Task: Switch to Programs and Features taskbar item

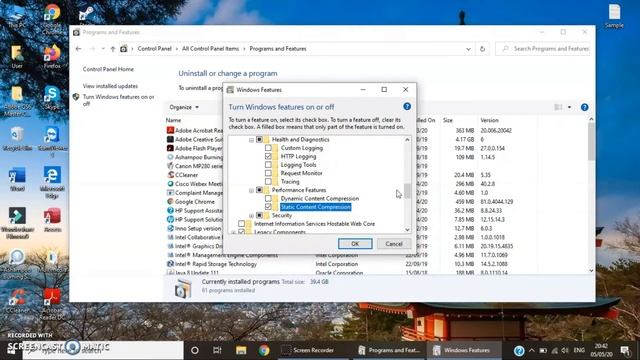Action: 389,350
